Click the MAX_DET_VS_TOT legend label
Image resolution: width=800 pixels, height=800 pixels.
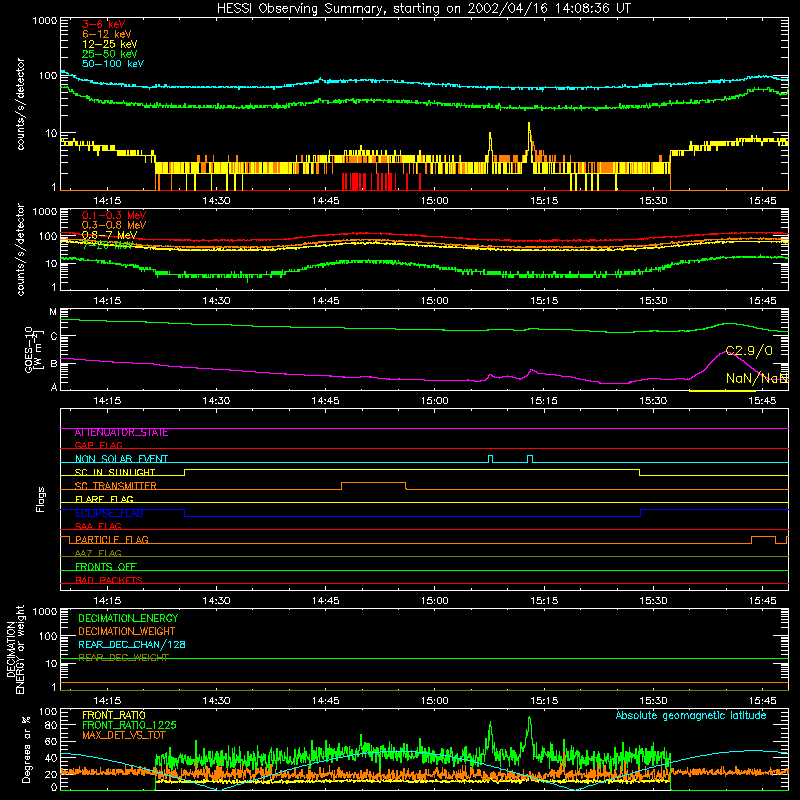coord(124,735)
